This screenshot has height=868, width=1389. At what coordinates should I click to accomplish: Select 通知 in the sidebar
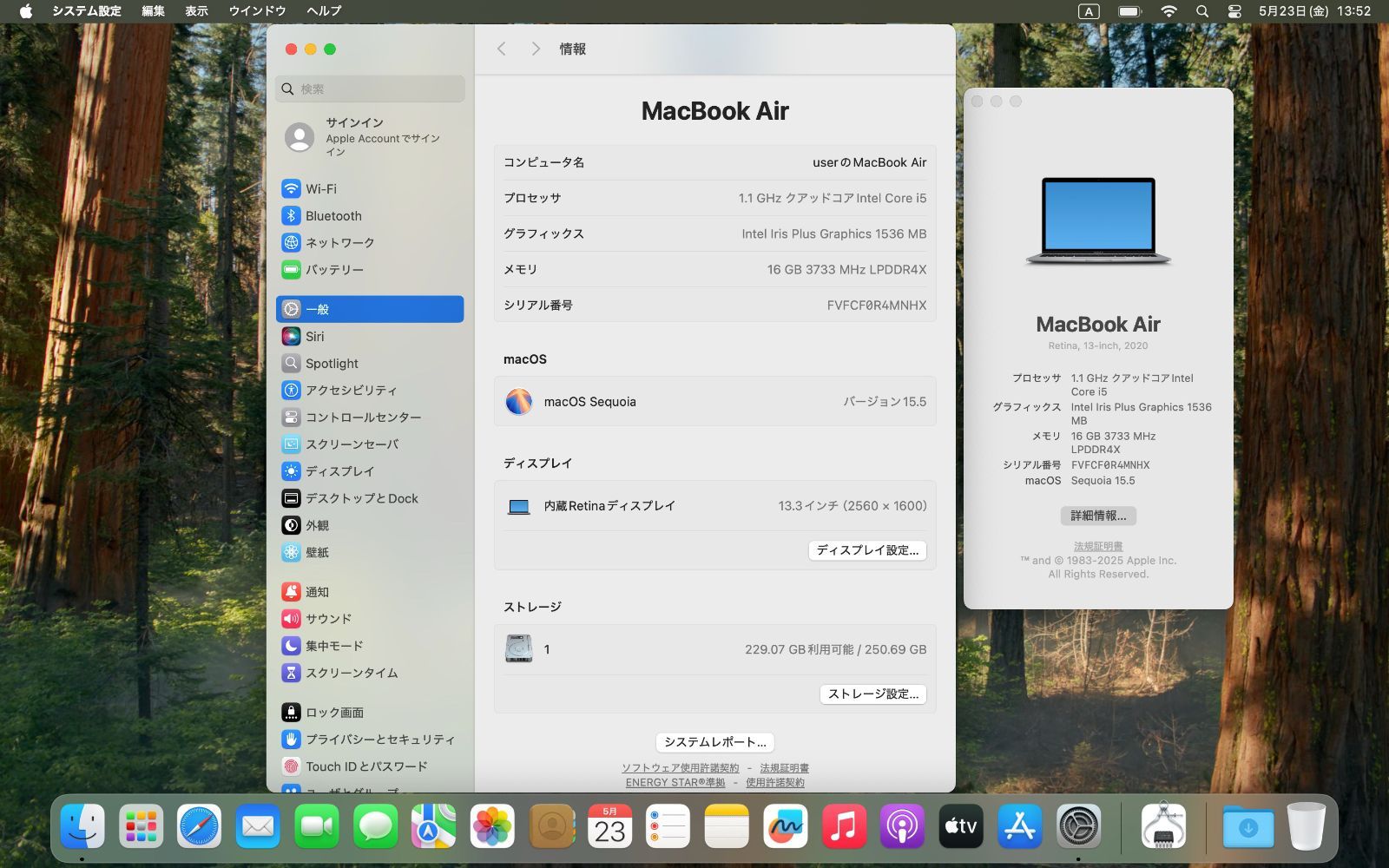tap(370, 591)
